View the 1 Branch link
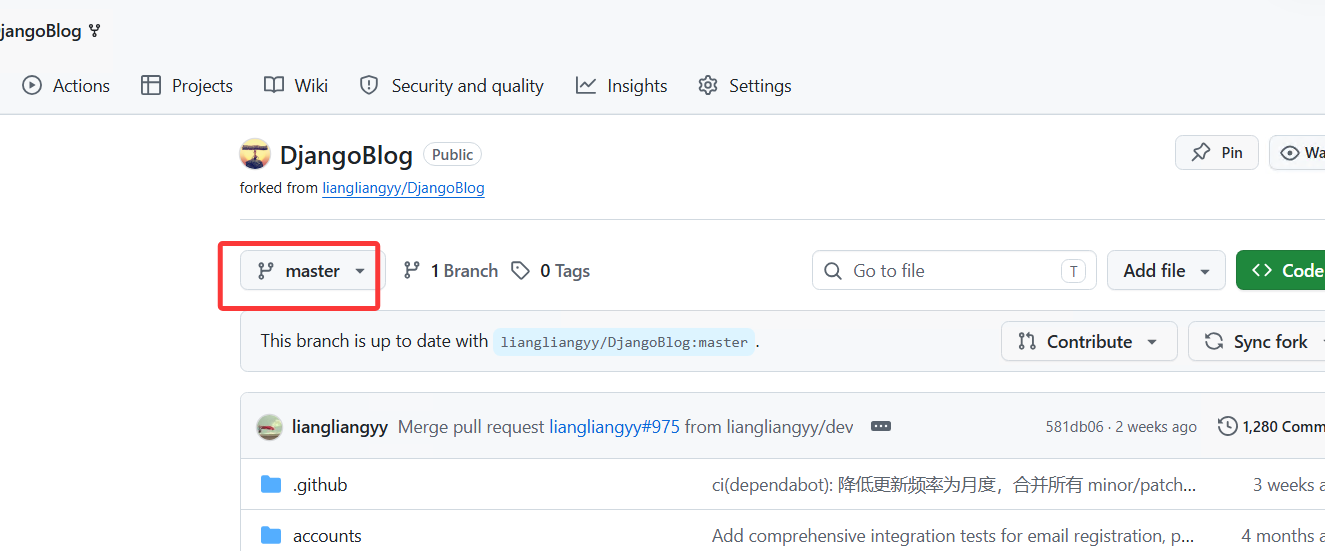Image resolution: width=1325 pixels, height=551 pixels. coord(450,271)
